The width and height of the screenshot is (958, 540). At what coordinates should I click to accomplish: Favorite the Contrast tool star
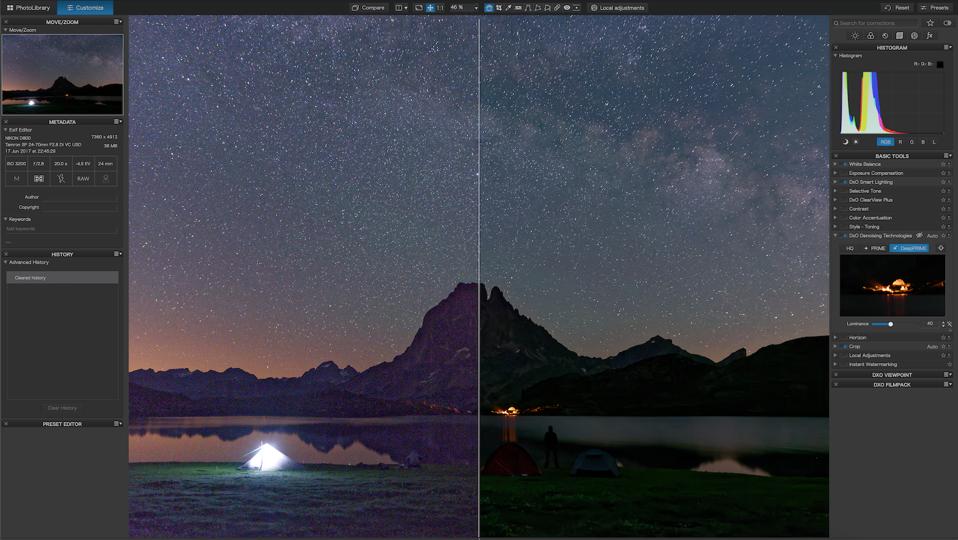(943, 209)
